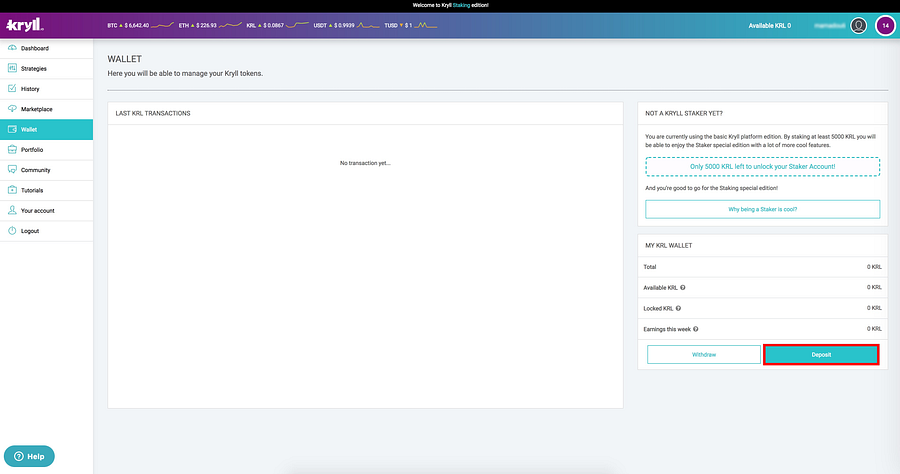Click the KRL price ticker
The height and width of the screenshot is (474, 900).
tap(277, 25)
